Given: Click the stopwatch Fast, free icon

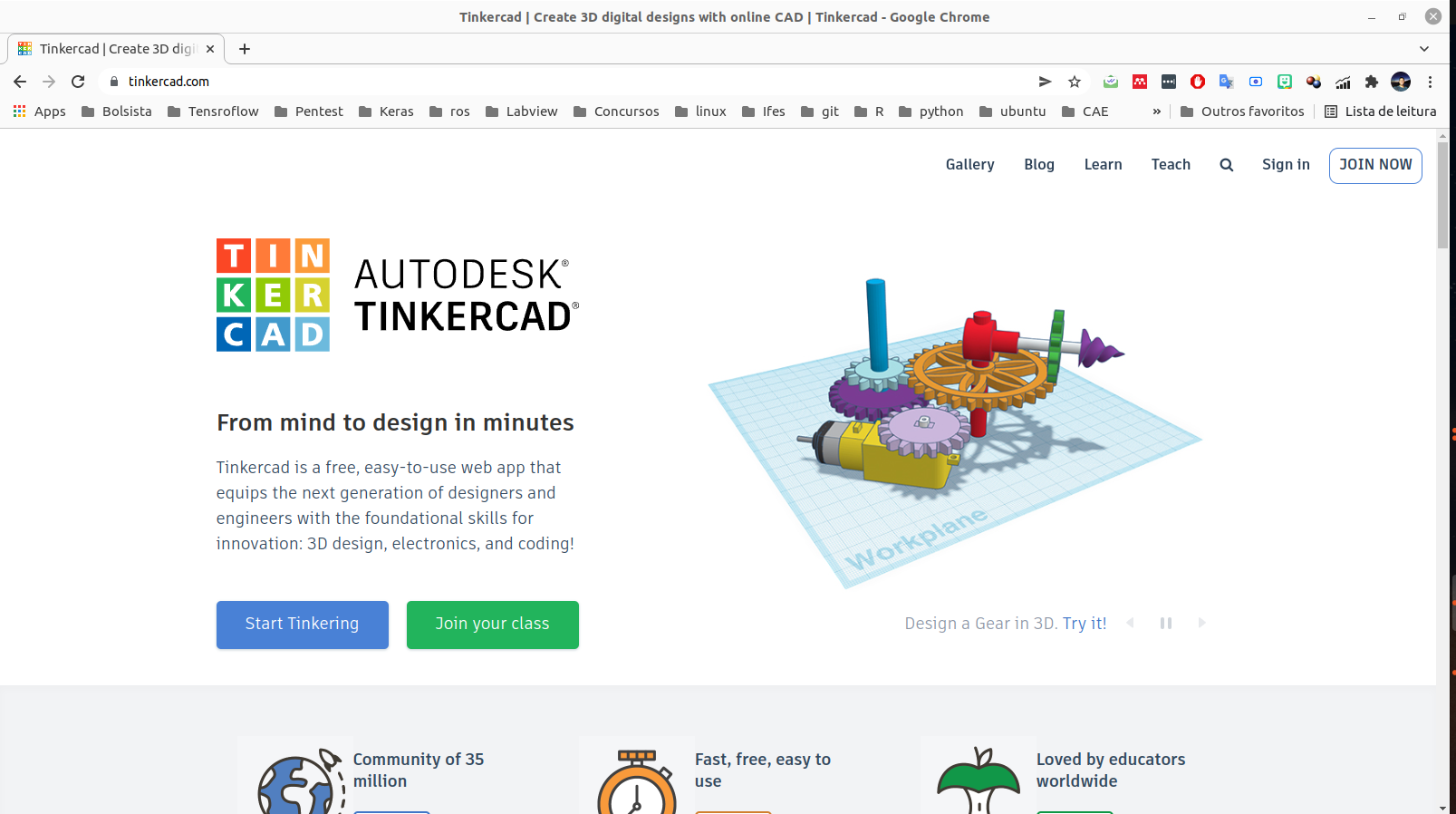Looking at the screenshot, I should click(x=637, y=782).
